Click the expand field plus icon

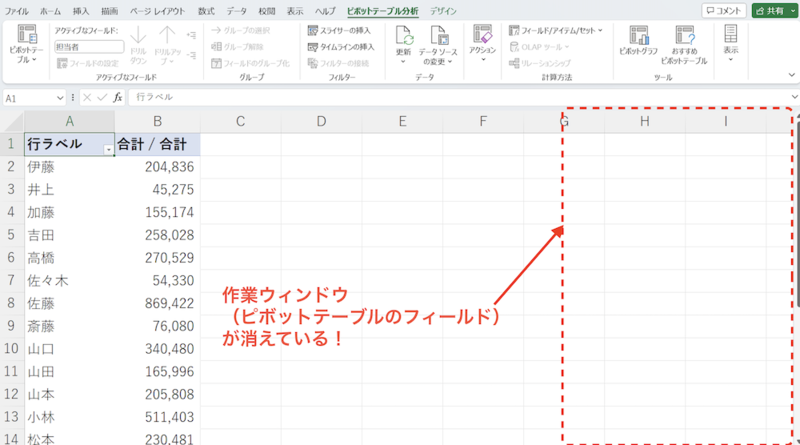pos(191,35)
